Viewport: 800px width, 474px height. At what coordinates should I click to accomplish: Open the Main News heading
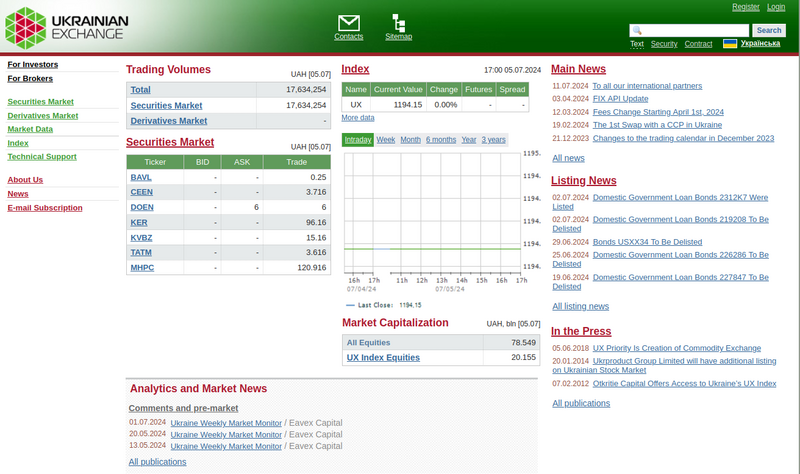pos(578,69)
